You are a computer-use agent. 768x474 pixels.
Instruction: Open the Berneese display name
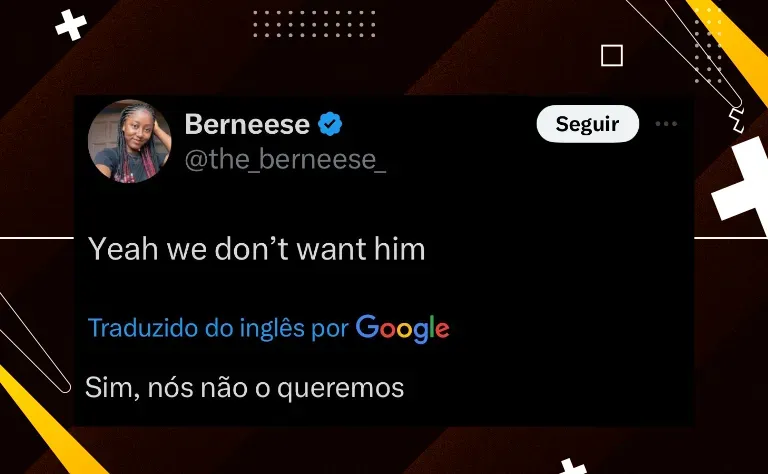click(x=247, y=124)
